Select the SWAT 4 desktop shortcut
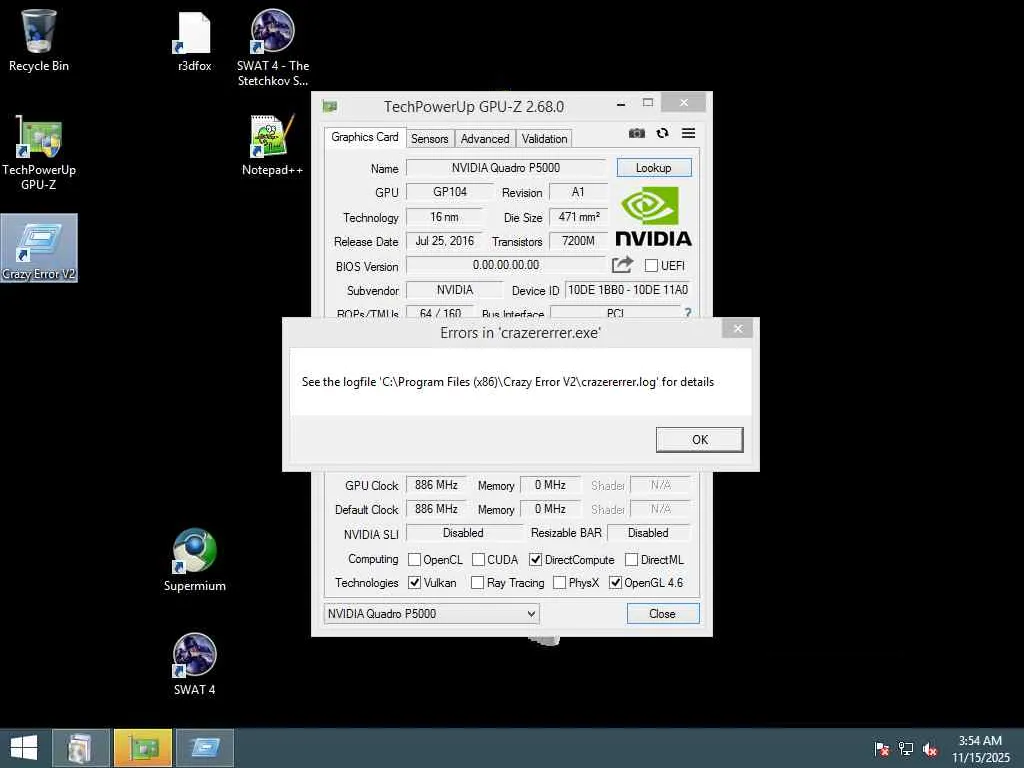This screenshot has width=1024, height=768. tap(194, 664)
